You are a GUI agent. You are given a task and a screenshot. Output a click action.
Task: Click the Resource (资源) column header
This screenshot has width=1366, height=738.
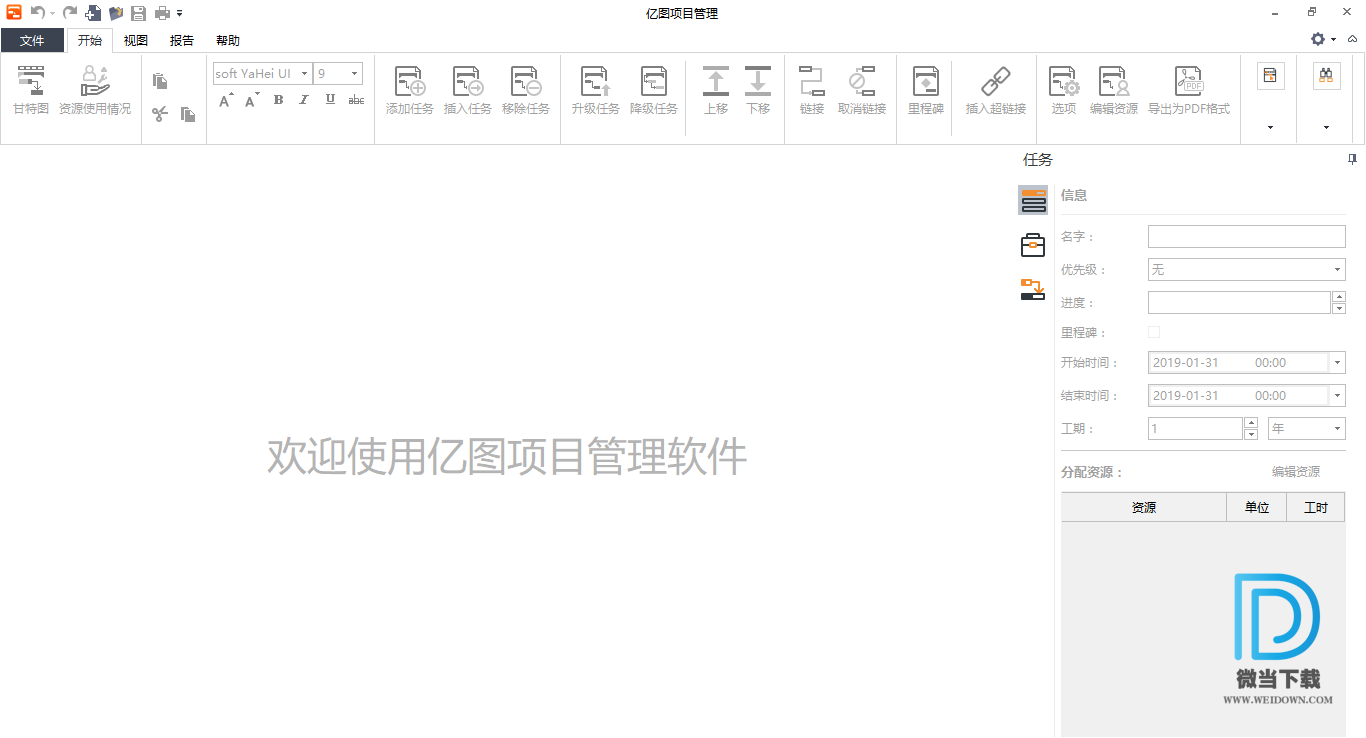[1144, 508]
